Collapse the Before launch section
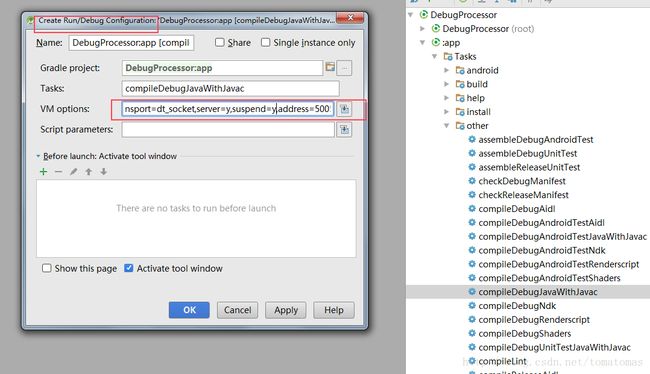The image size is (650, 374). click(38, 156)
